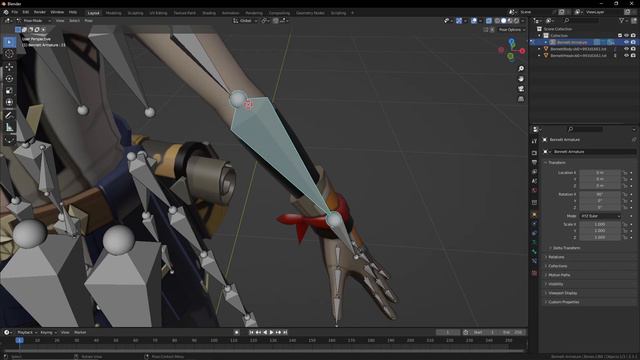Activate the Rotate tool

9,79
